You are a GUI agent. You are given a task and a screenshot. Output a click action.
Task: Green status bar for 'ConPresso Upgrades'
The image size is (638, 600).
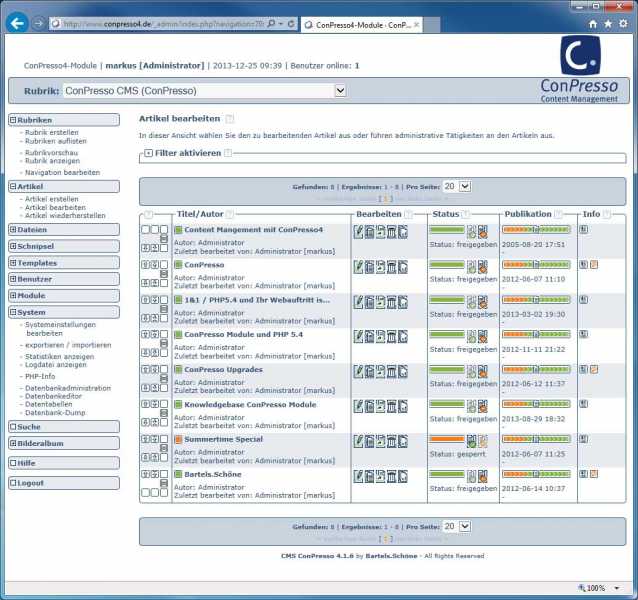coord(447,369)
